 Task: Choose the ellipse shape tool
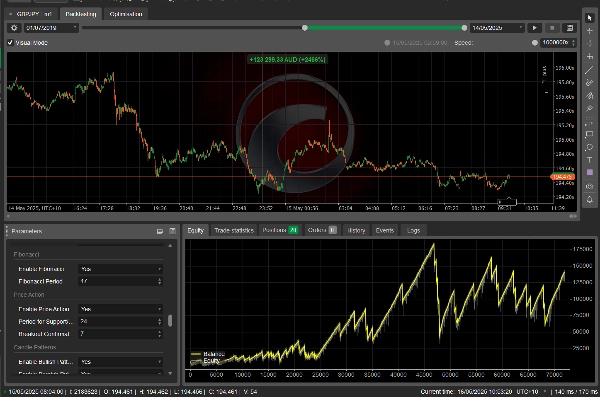[x=590, y=147]
